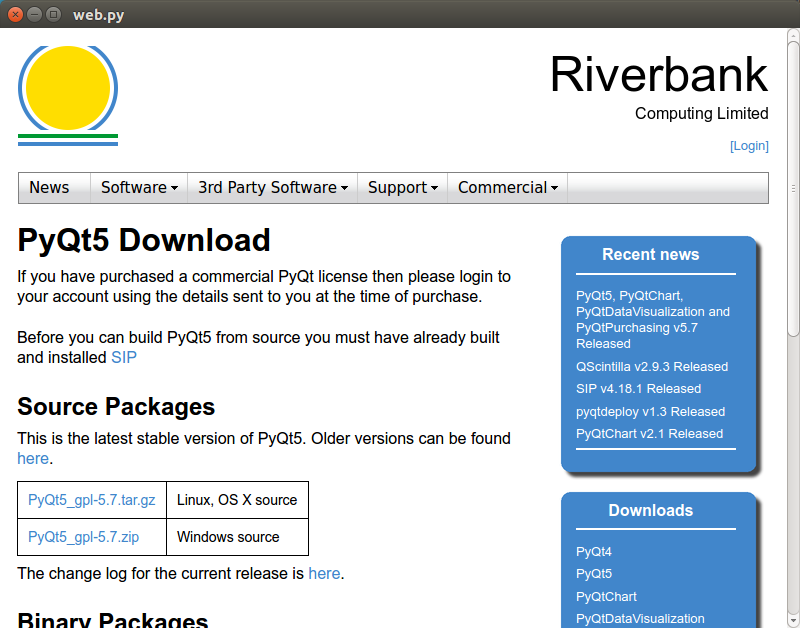Open the change log 'here' link

point(324,574)
